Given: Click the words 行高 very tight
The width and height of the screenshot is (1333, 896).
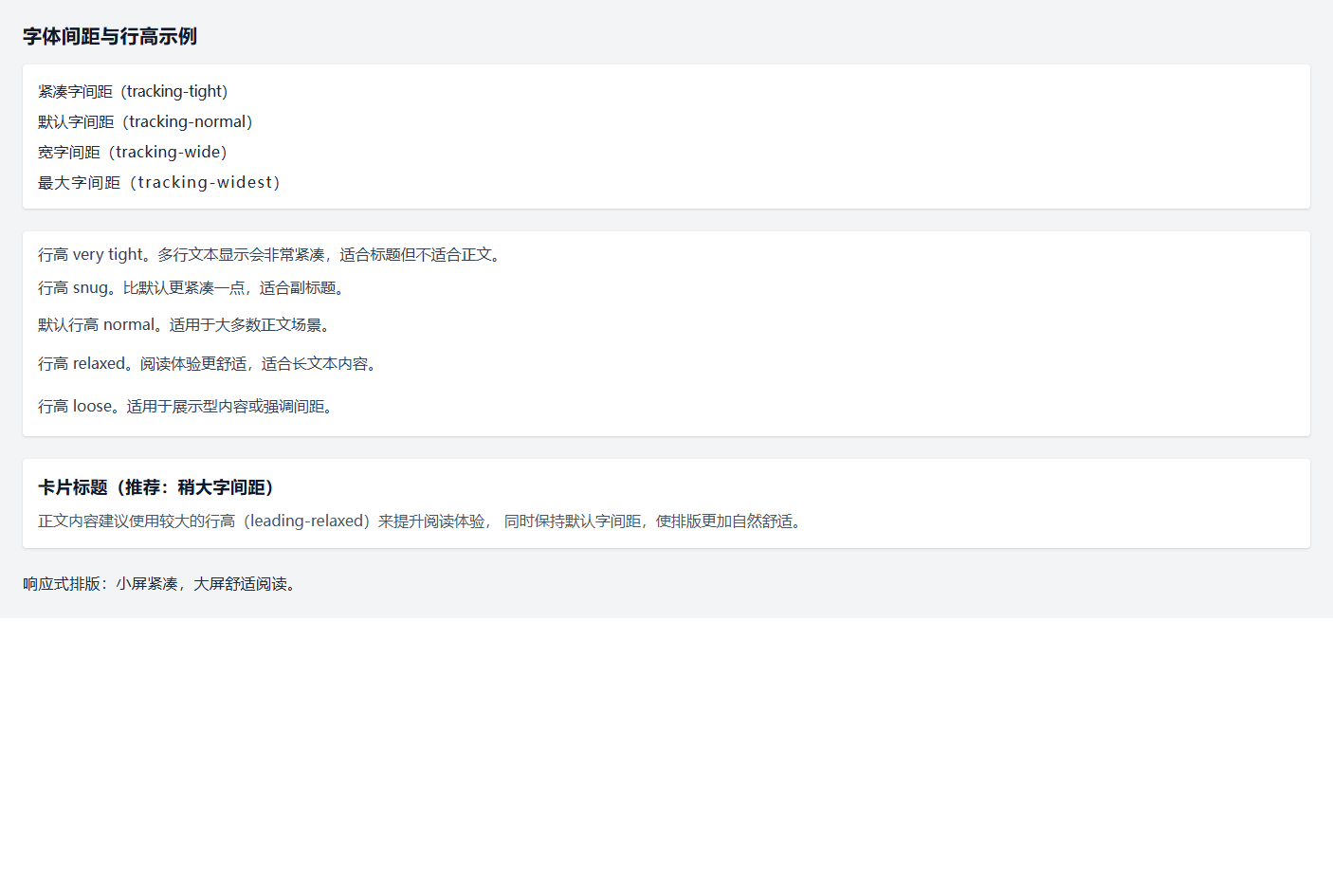Looking at the screenshot, I should pos(89,255).
